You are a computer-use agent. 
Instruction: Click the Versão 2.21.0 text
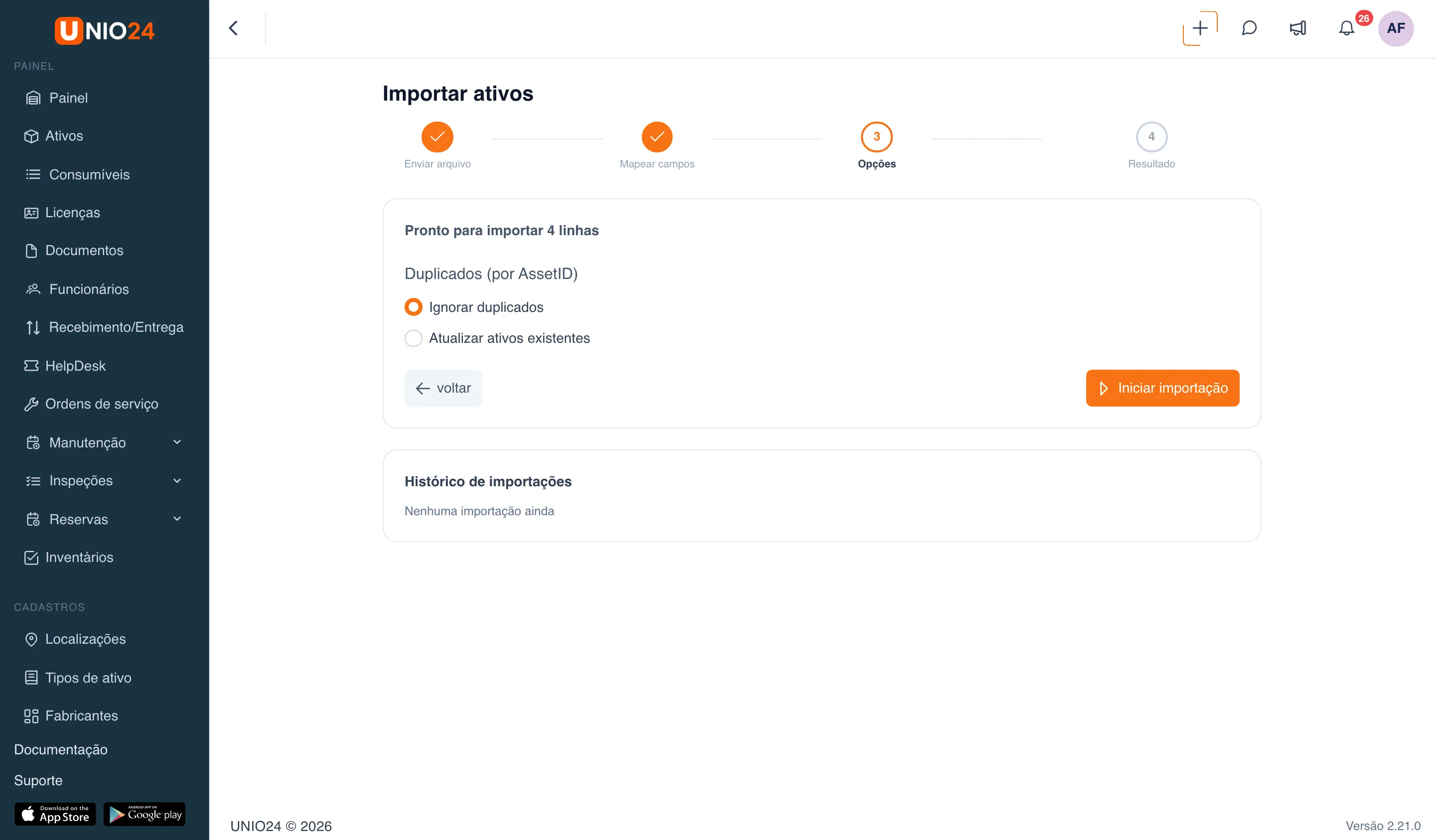1383,826
